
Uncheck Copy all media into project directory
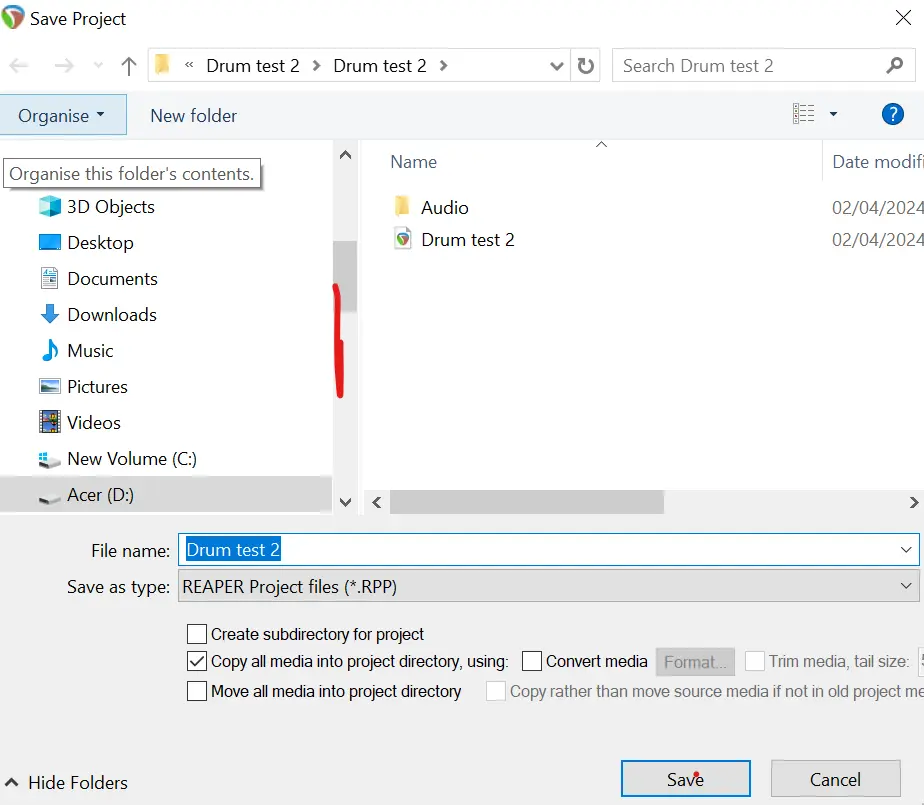pyautogui.click(x=197, y=661)
